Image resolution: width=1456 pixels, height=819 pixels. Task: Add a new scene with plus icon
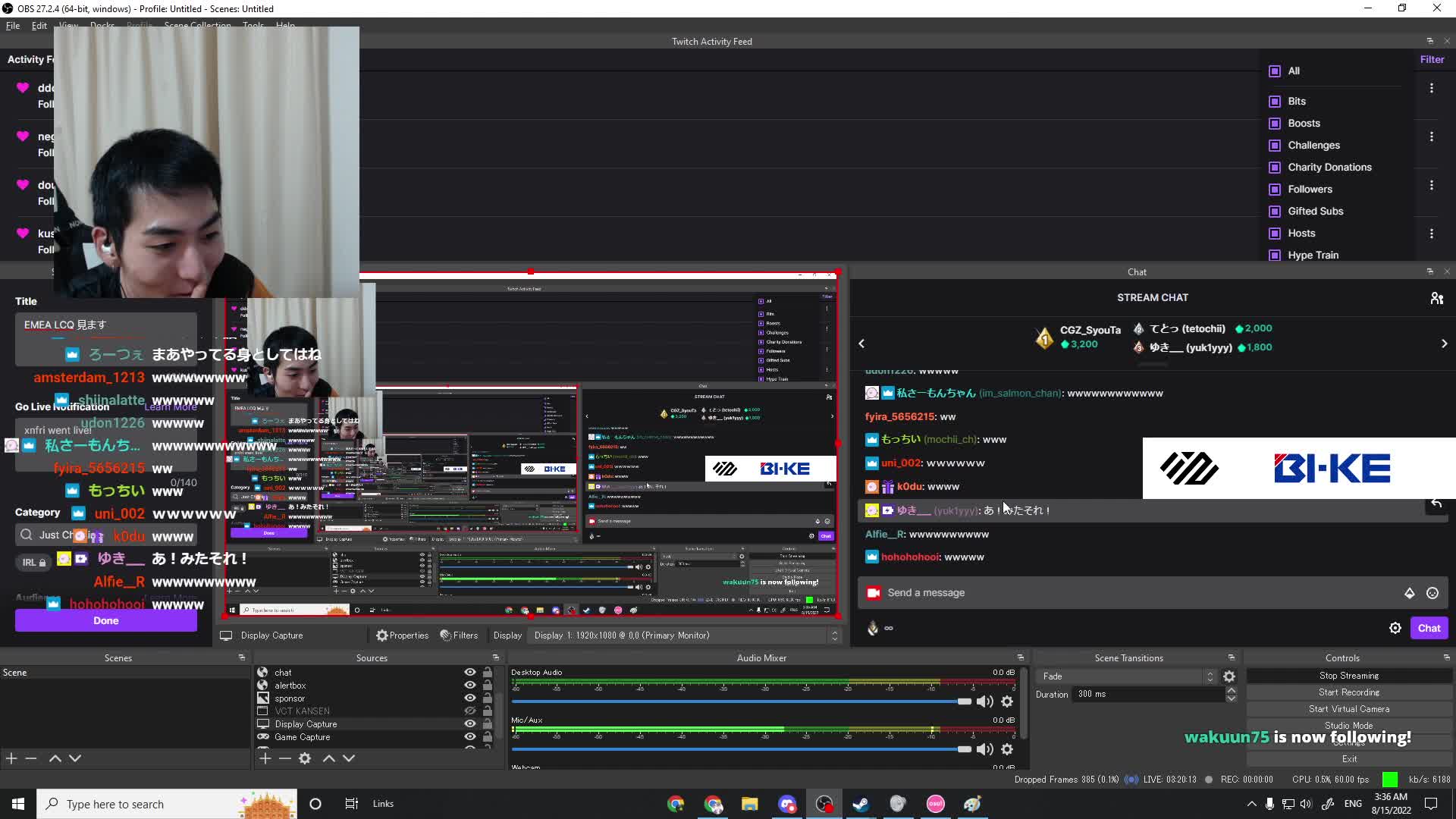pyautogui.click(x=11, y=758)
